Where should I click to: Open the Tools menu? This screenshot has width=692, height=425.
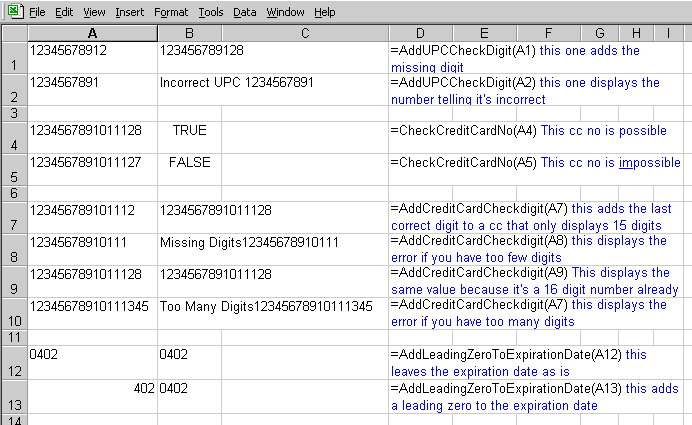point(211,12)
